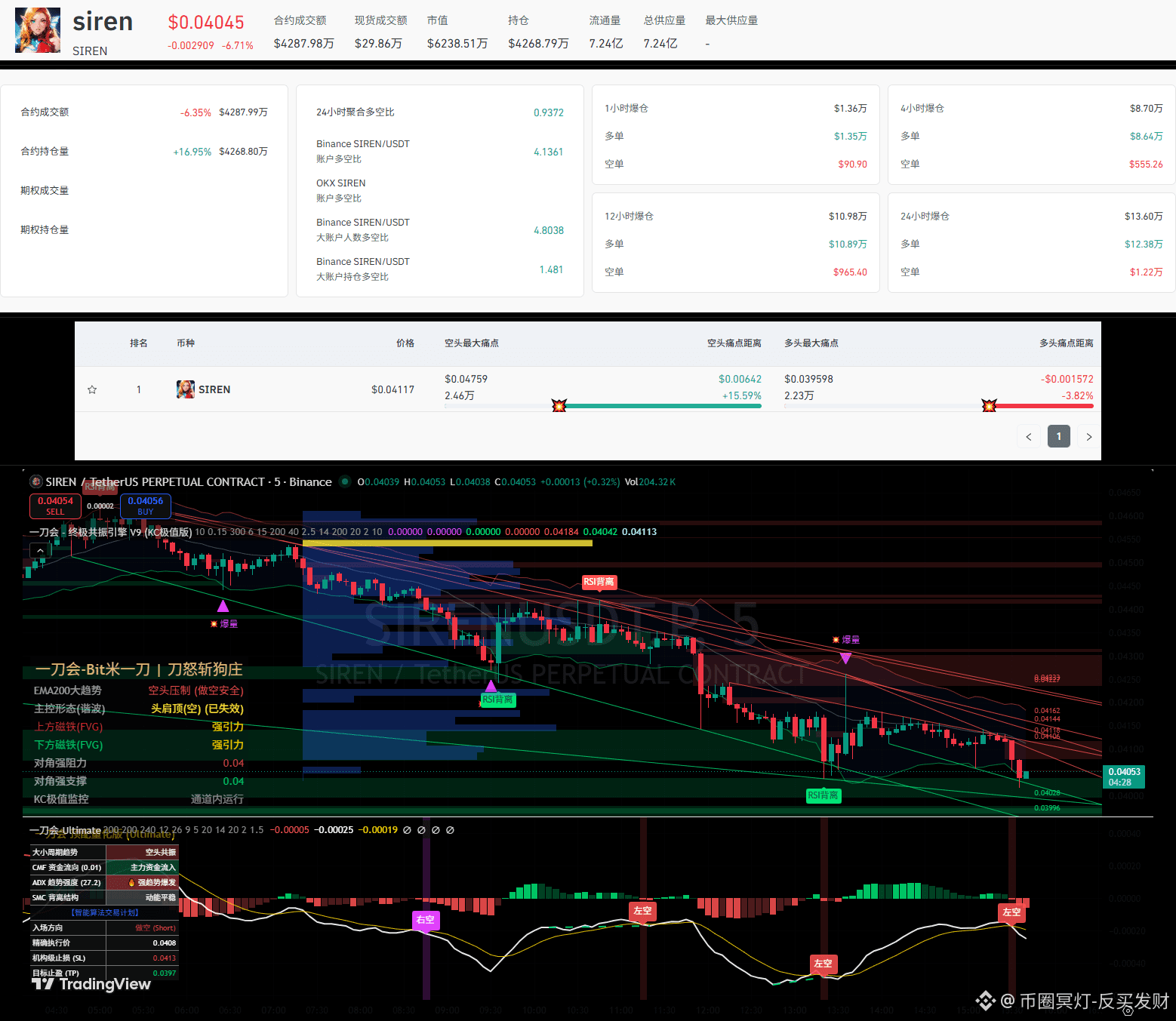Viewport: 1176px width, 1021px height.
Task: Click 大账户人数多空比 value 4.8038
Action: point(549,230)
